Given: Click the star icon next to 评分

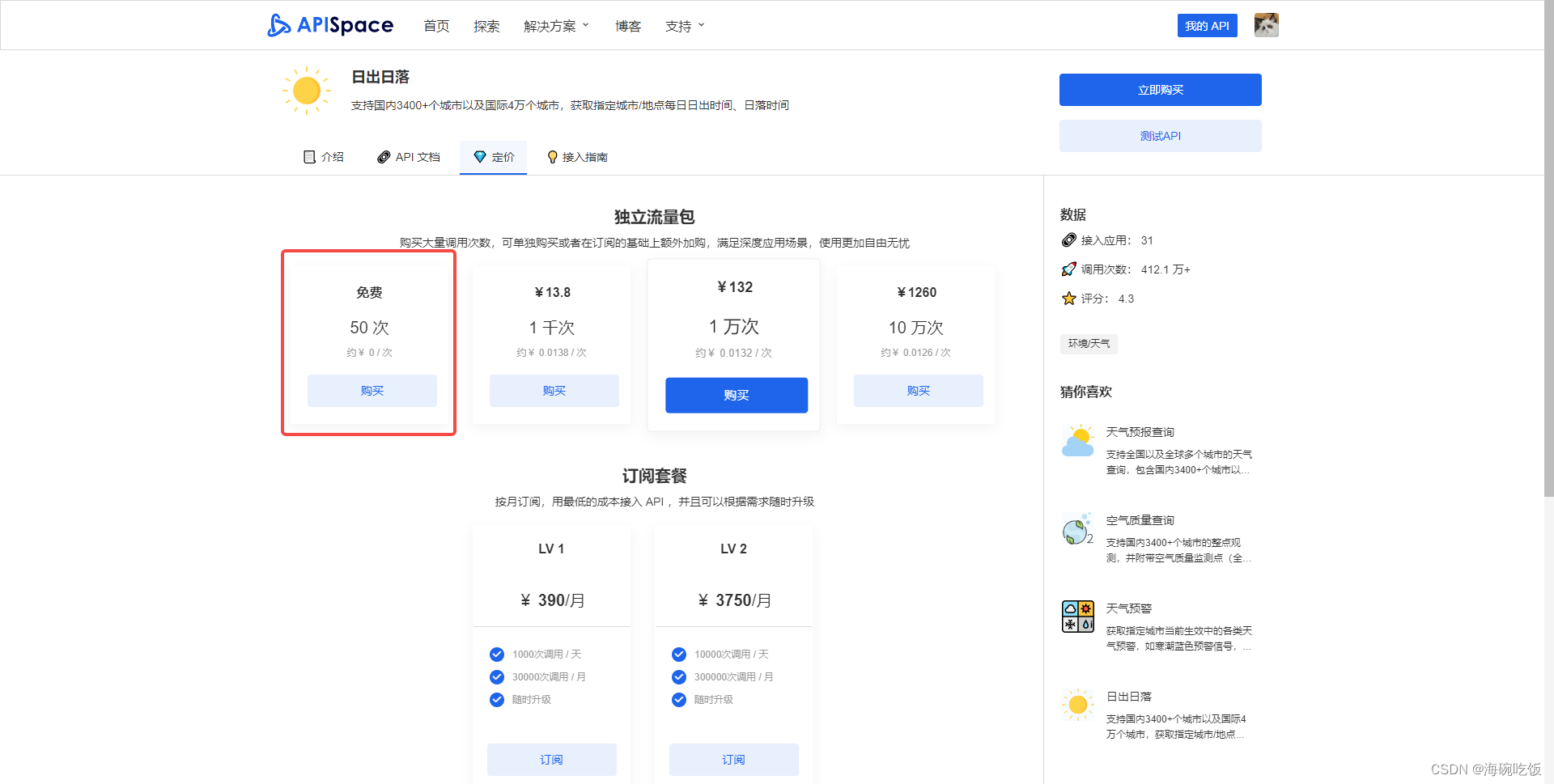Looking at the screenshot, I should (1069, 299).
